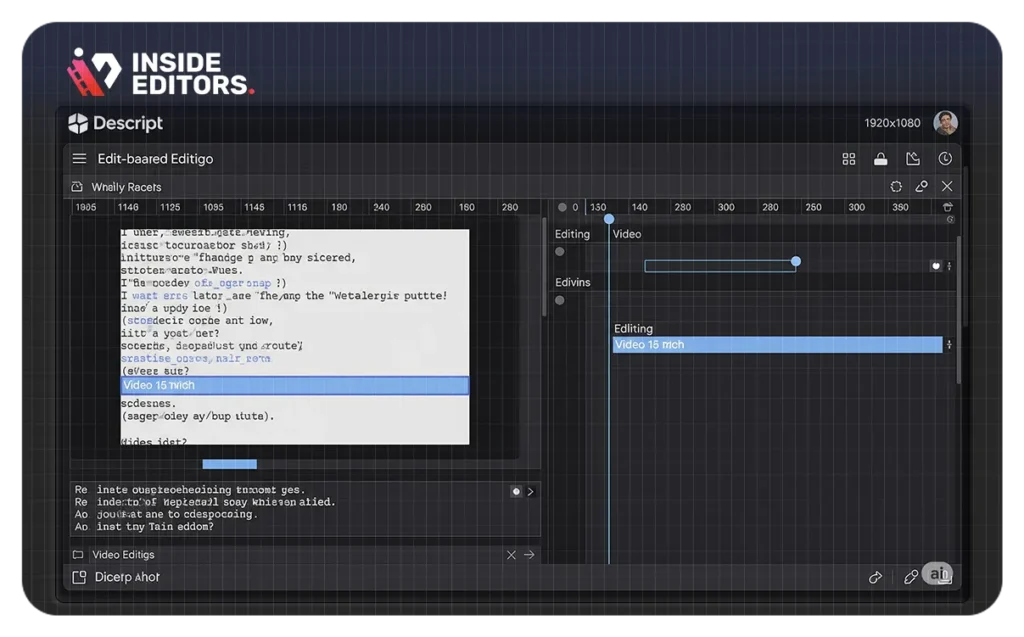Close the Wnally Racets panel with X

pyautogui.click(x=947, y=187)
